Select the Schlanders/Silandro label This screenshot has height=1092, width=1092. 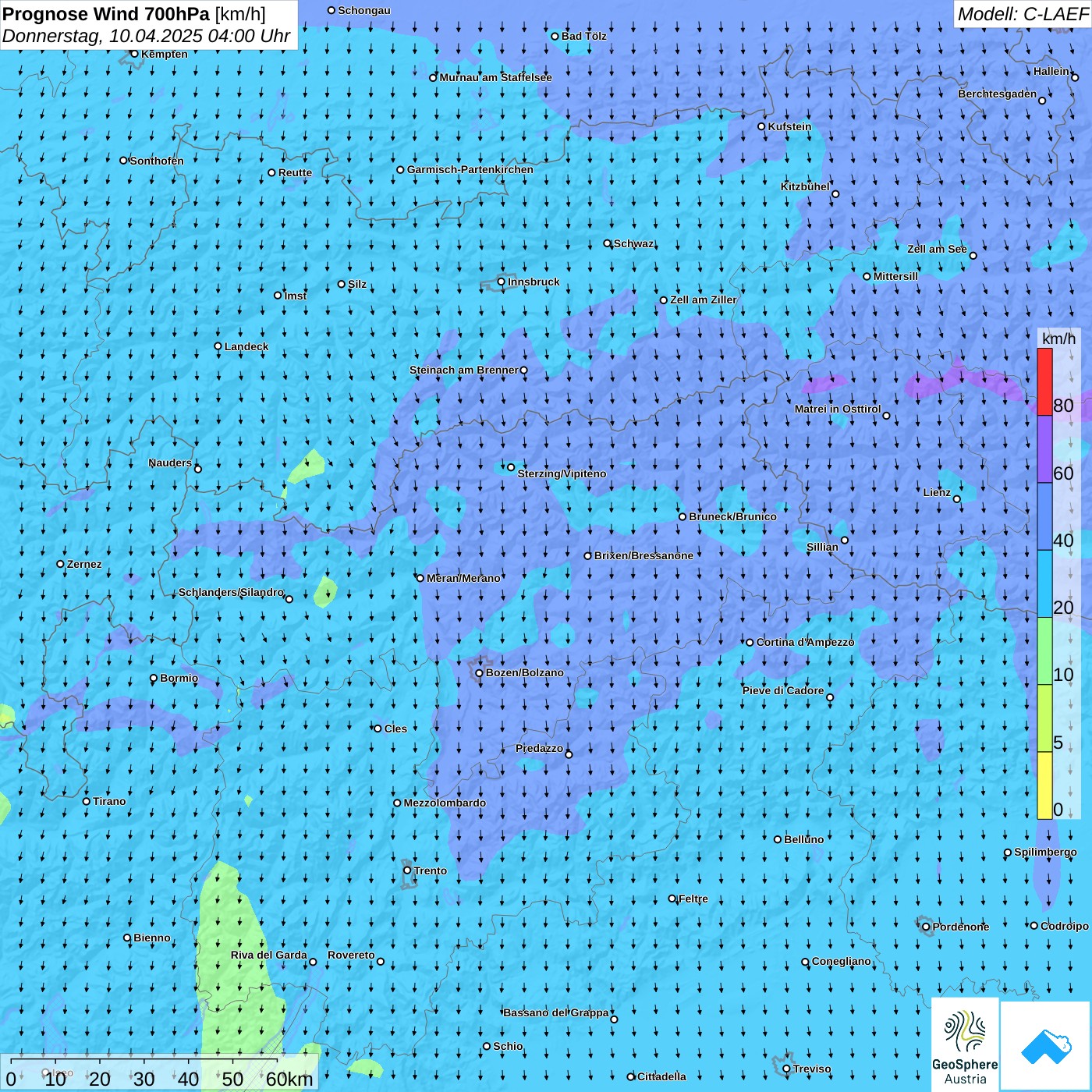click(x=231, y=592)
